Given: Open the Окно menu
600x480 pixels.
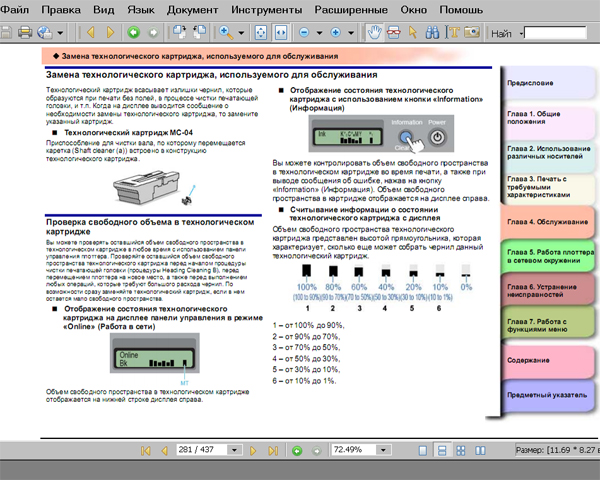Looking at the screenshot, I should [x=414, y=10].
